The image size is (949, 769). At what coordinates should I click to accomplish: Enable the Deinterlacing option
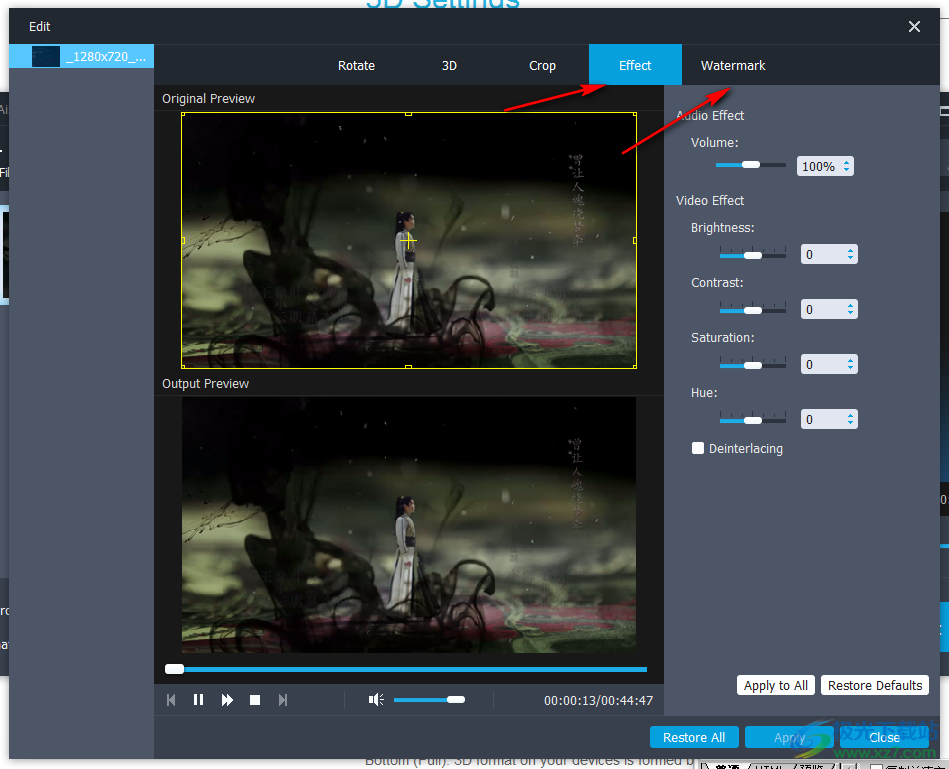(x=698, y=448)
